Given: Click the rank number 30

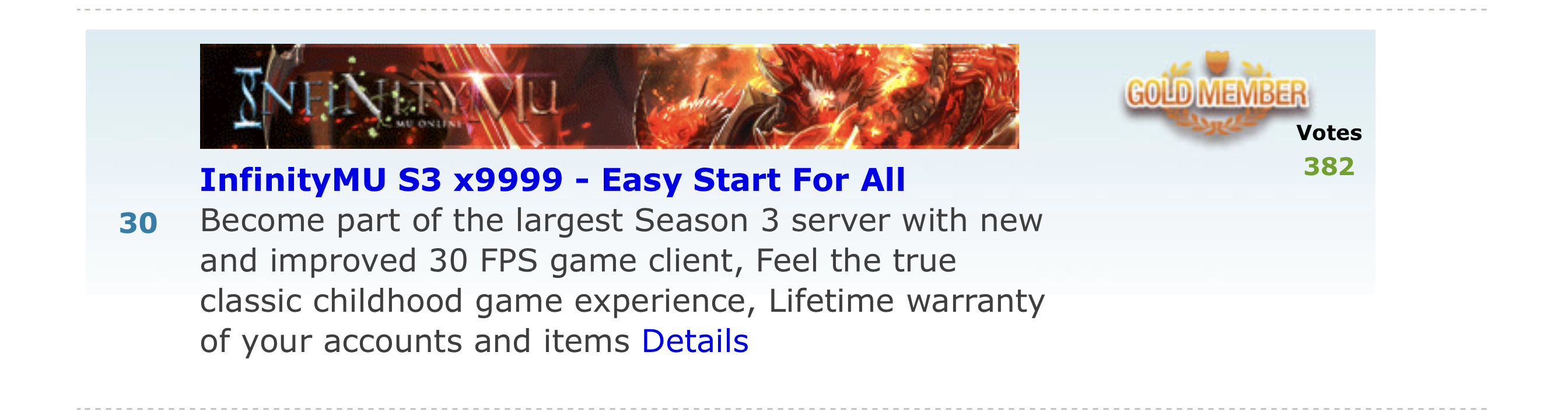Looking at the screenshot, I should tap(138, 223).
